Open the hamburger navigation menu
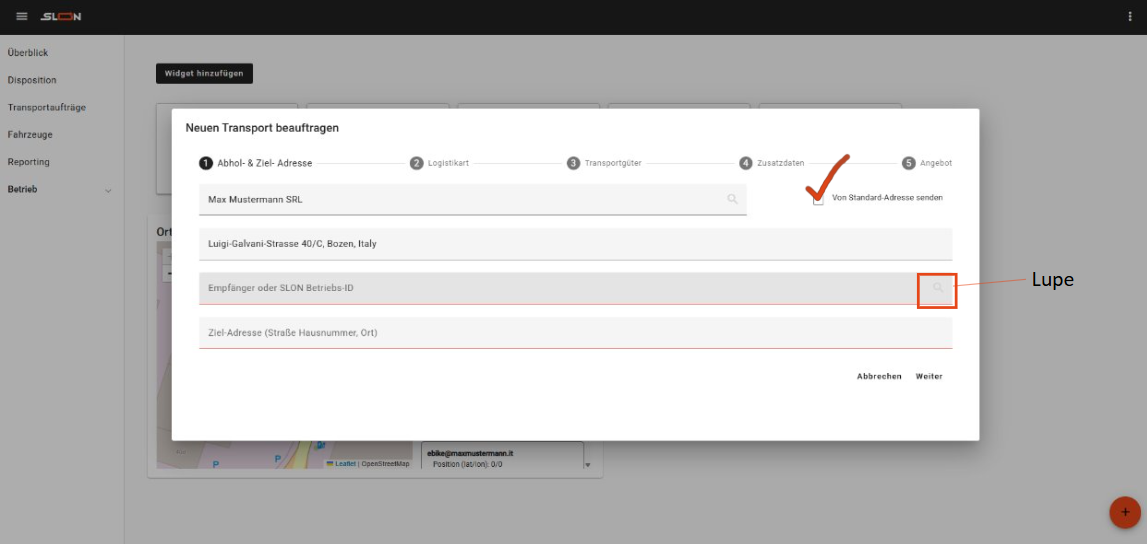Image resolution: width=1147 pixels, height=544 pixels. [22, 17]
